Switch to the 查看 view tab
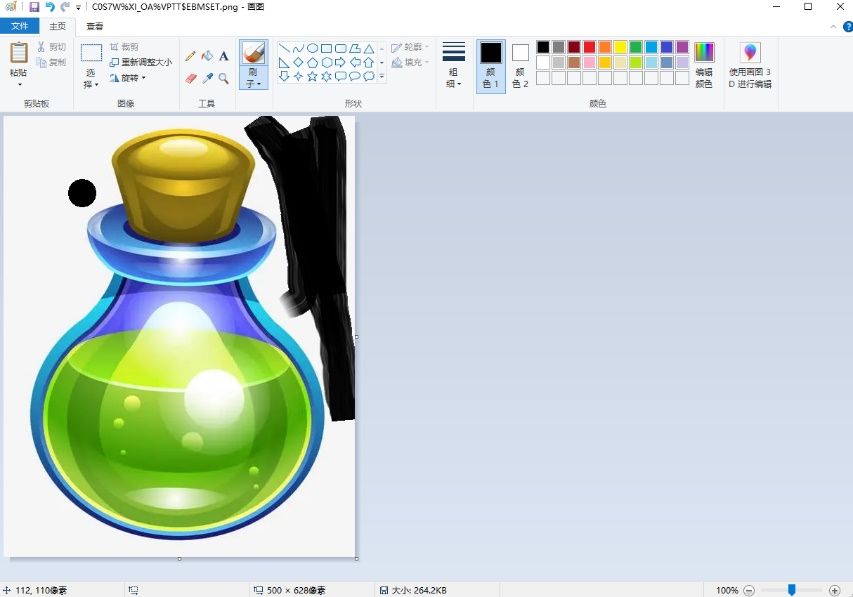The image size is (853, 597). click(94, 26)
